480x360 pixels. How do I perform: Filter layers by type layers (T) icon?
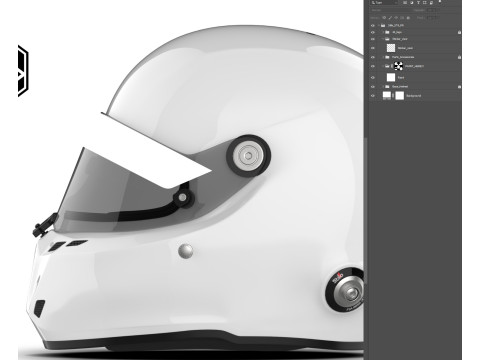(x=418, y=3)
